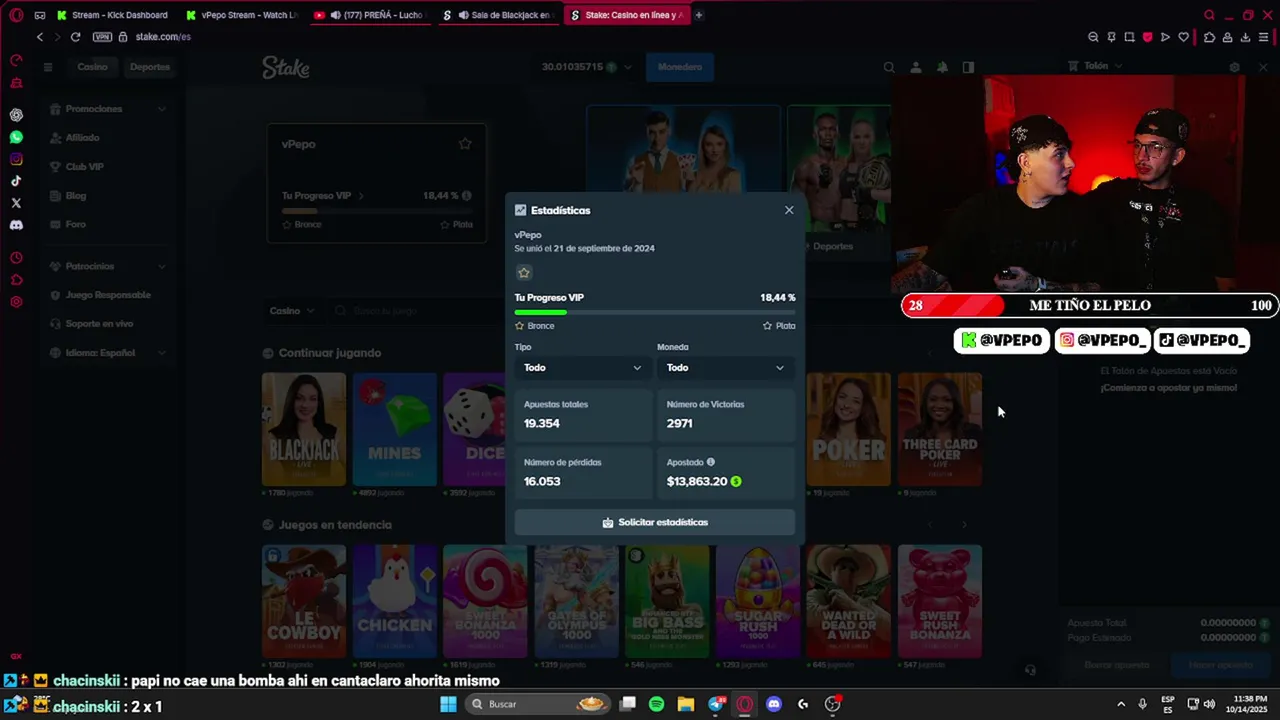Open Foro in the sidebar

[x=108, y=224]
